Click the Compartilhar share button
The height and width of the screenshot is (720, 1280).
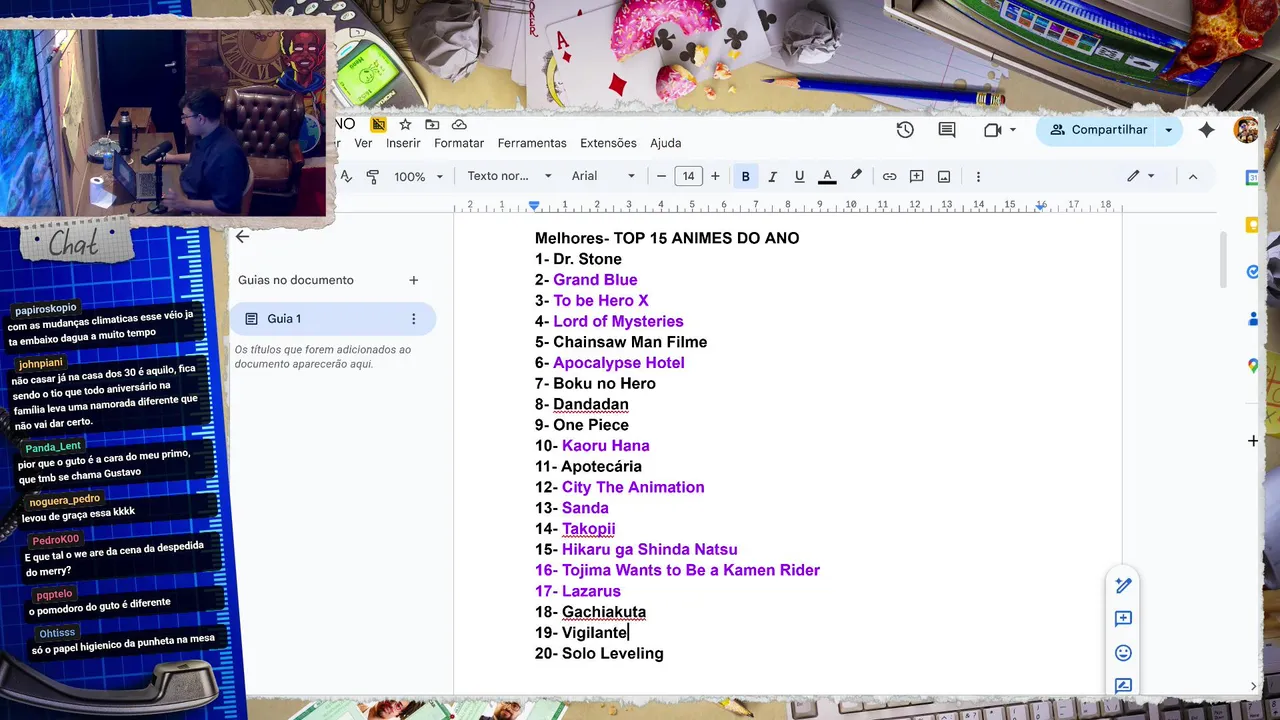1098,130
